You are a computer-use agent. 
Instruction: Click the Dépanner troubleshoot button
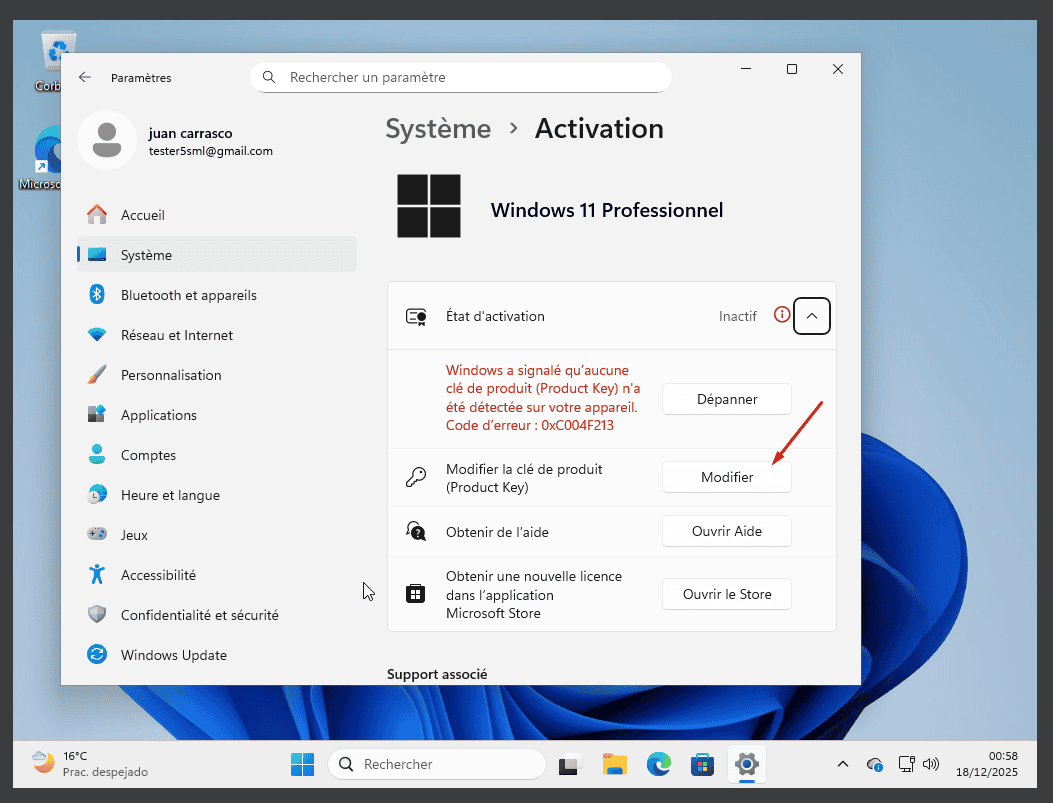tap(727, 399)
